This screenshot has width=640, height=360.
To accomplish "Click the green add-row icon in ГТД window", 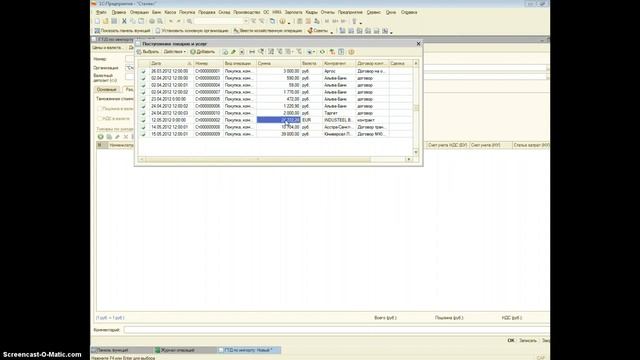I will click(100, 137).
